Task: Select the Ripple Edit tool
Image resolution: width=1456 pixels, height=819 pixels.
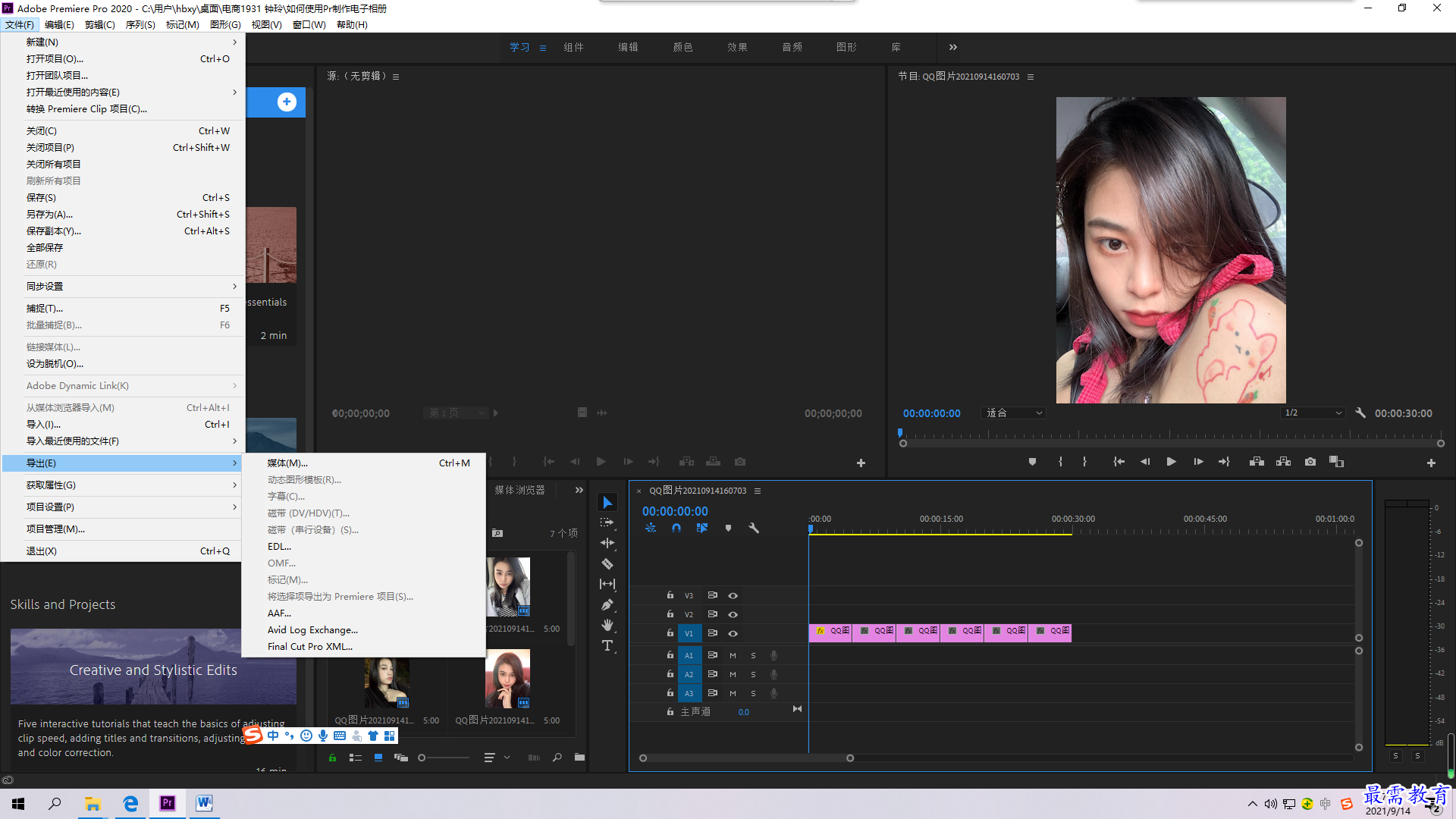Action: tap(607, 543)
